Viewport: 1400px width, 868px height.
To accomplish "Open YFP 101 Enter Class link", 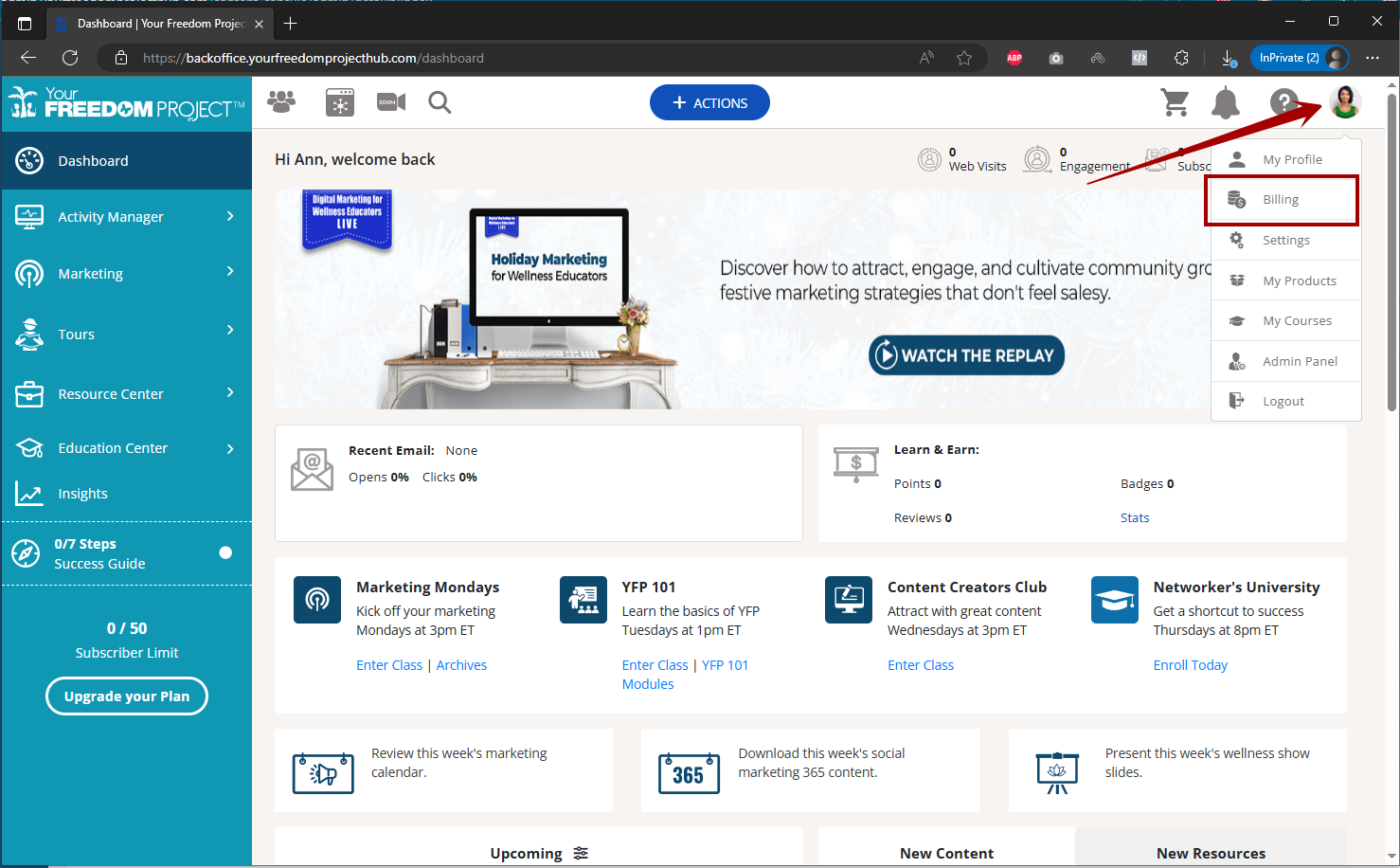I will point(655,665).
